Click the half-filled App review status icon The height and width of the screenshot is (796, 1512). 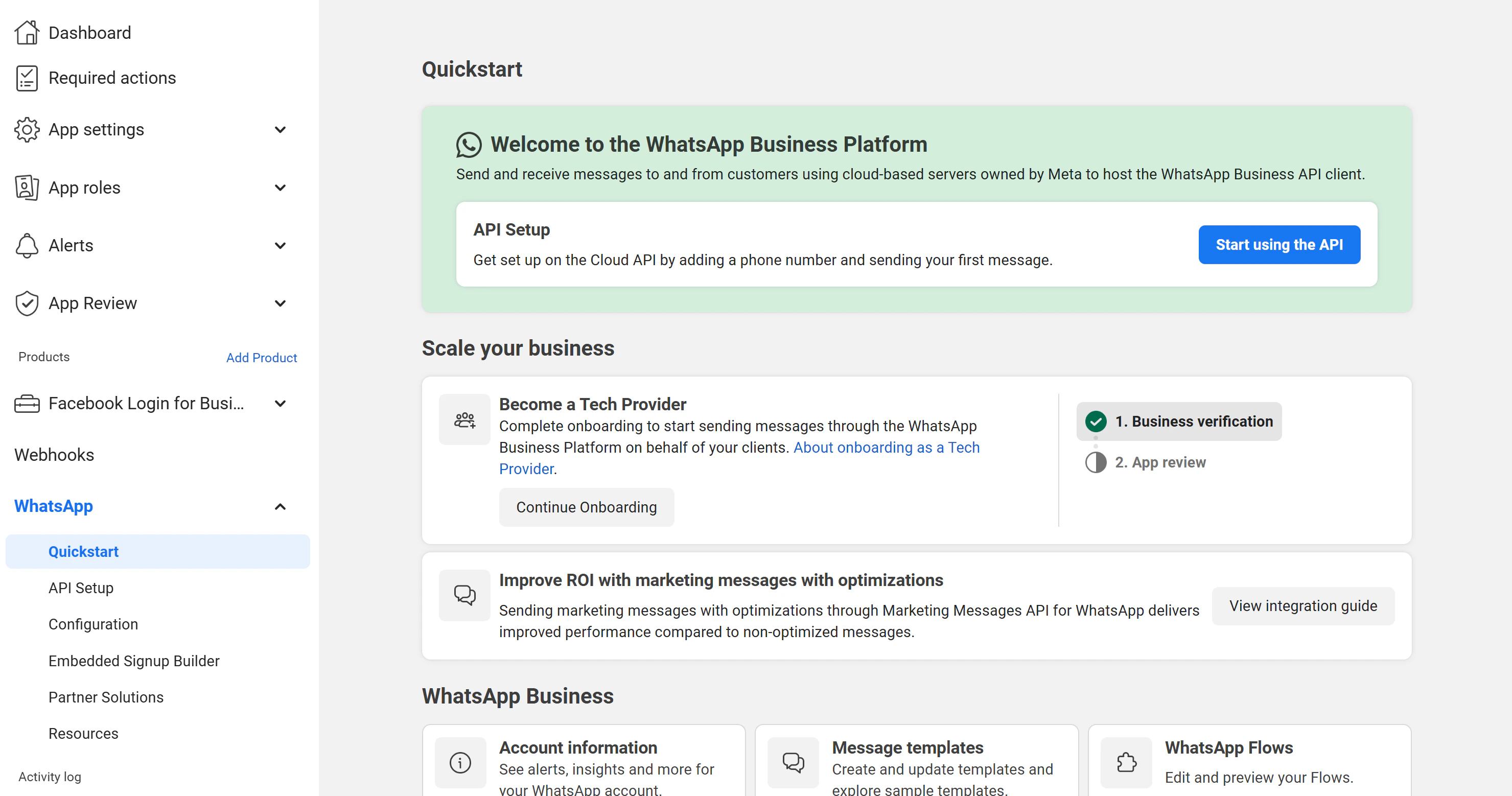(x=1095, y=462)
